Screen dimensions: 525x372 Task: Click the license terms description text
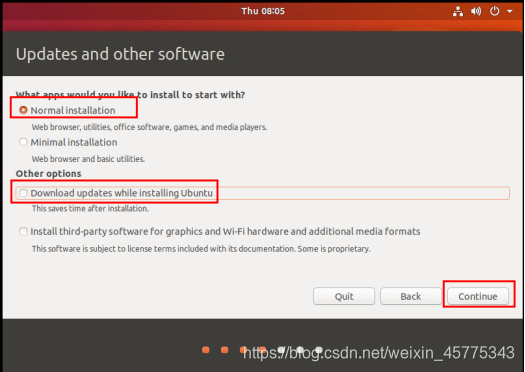(x=201, y=249)
